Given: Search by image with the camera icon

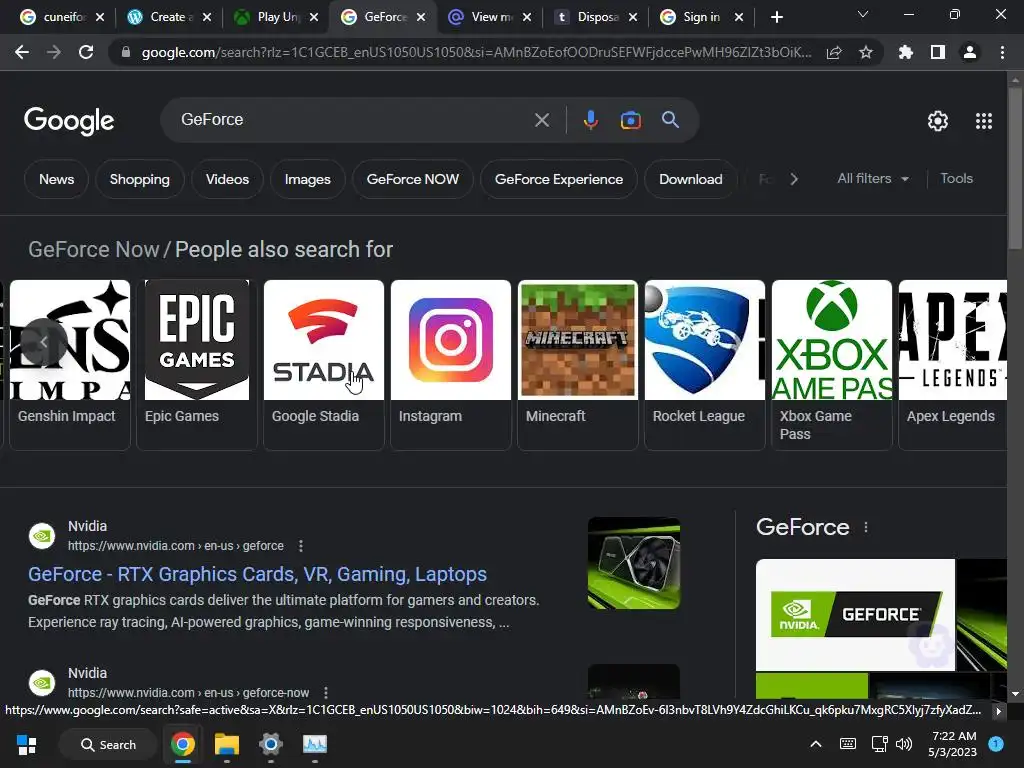Looking at the screenshot, I should (630, 120).
